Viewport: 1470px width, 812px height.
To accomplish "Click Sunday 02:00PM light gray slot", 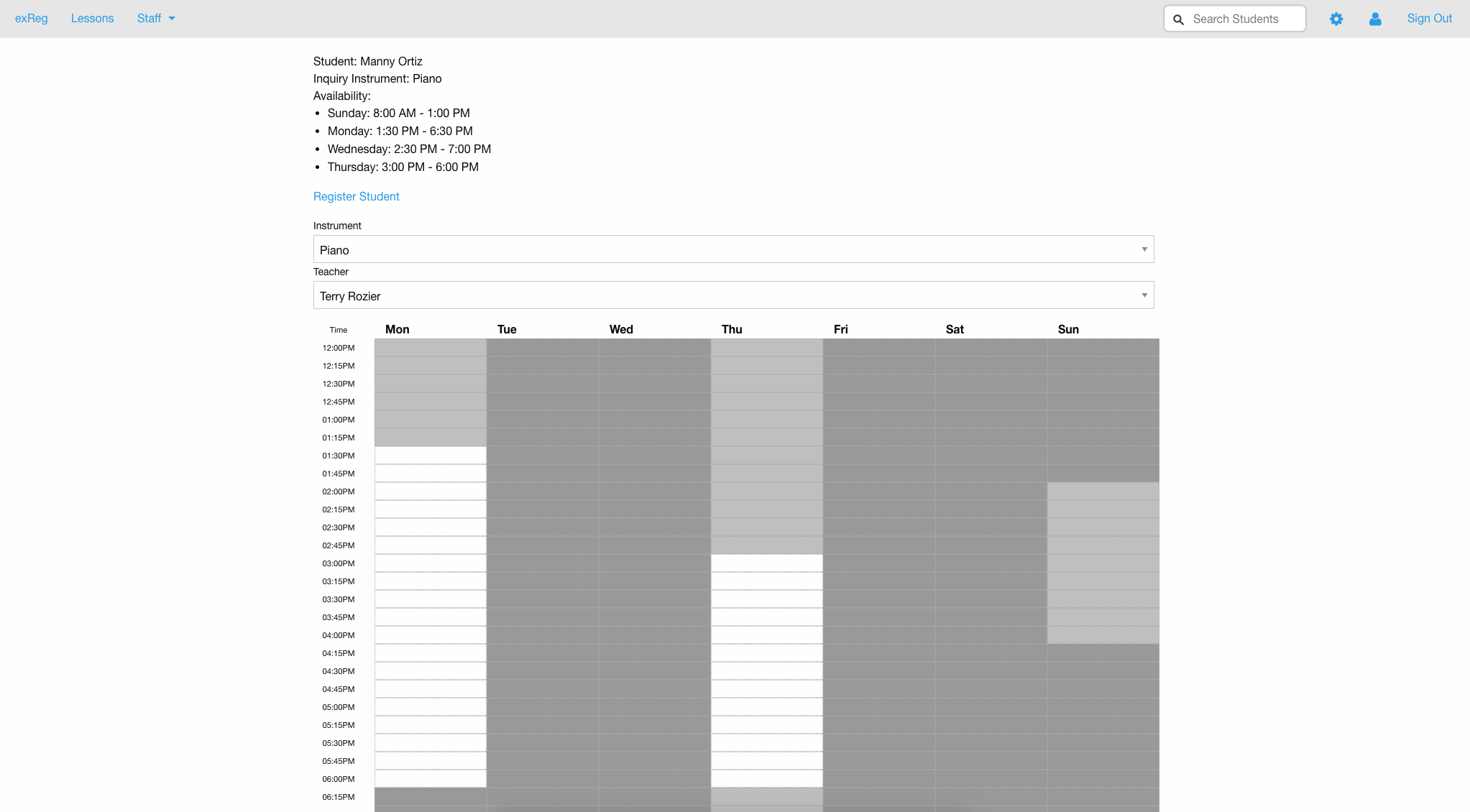I will (1103, 492).
